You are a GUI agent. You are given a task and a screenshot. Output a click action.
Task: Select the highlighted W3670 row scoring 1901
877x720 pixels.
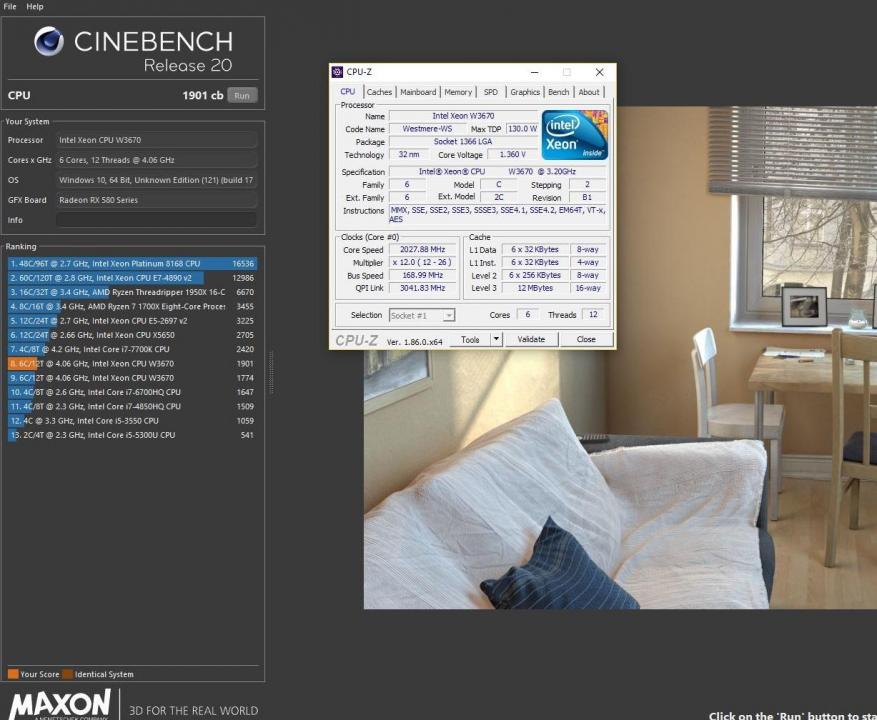[132, 364]
